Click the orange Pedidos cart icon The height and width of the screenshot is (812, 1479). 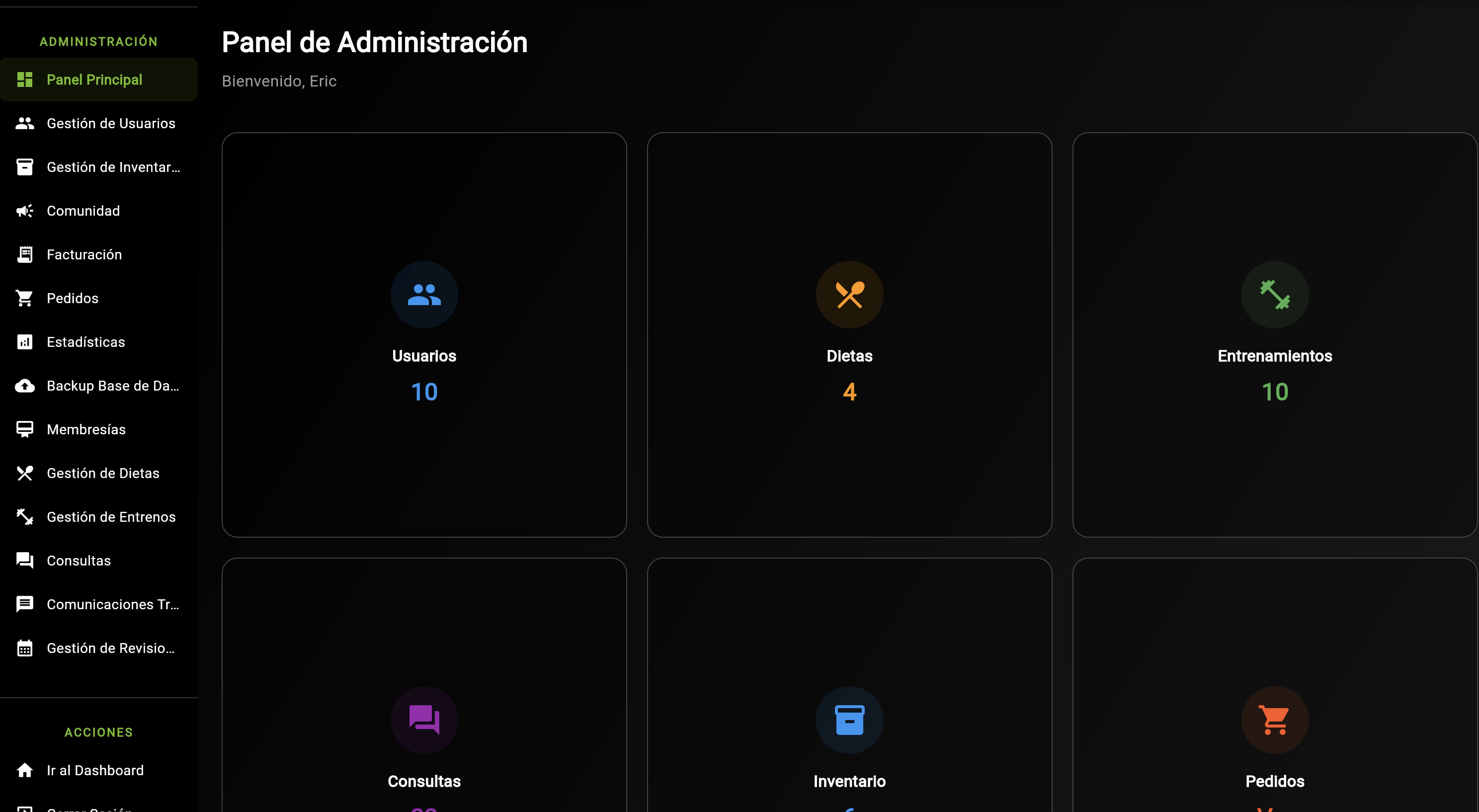pyautogui.click(x=1275, y=720)
